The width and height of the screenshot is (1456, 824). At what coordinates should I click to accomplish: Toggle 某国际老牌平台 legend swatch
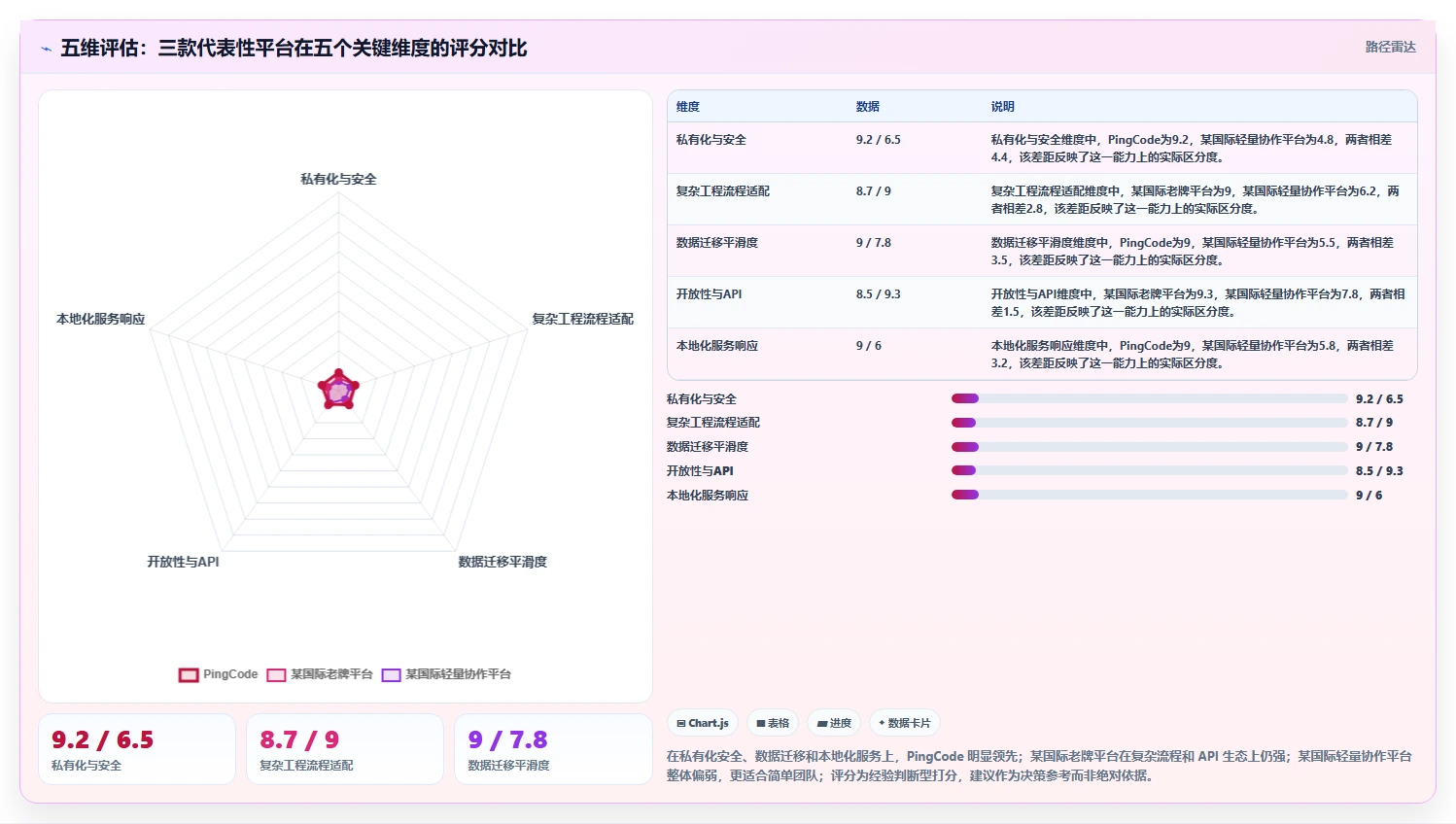tap(276, 674)
